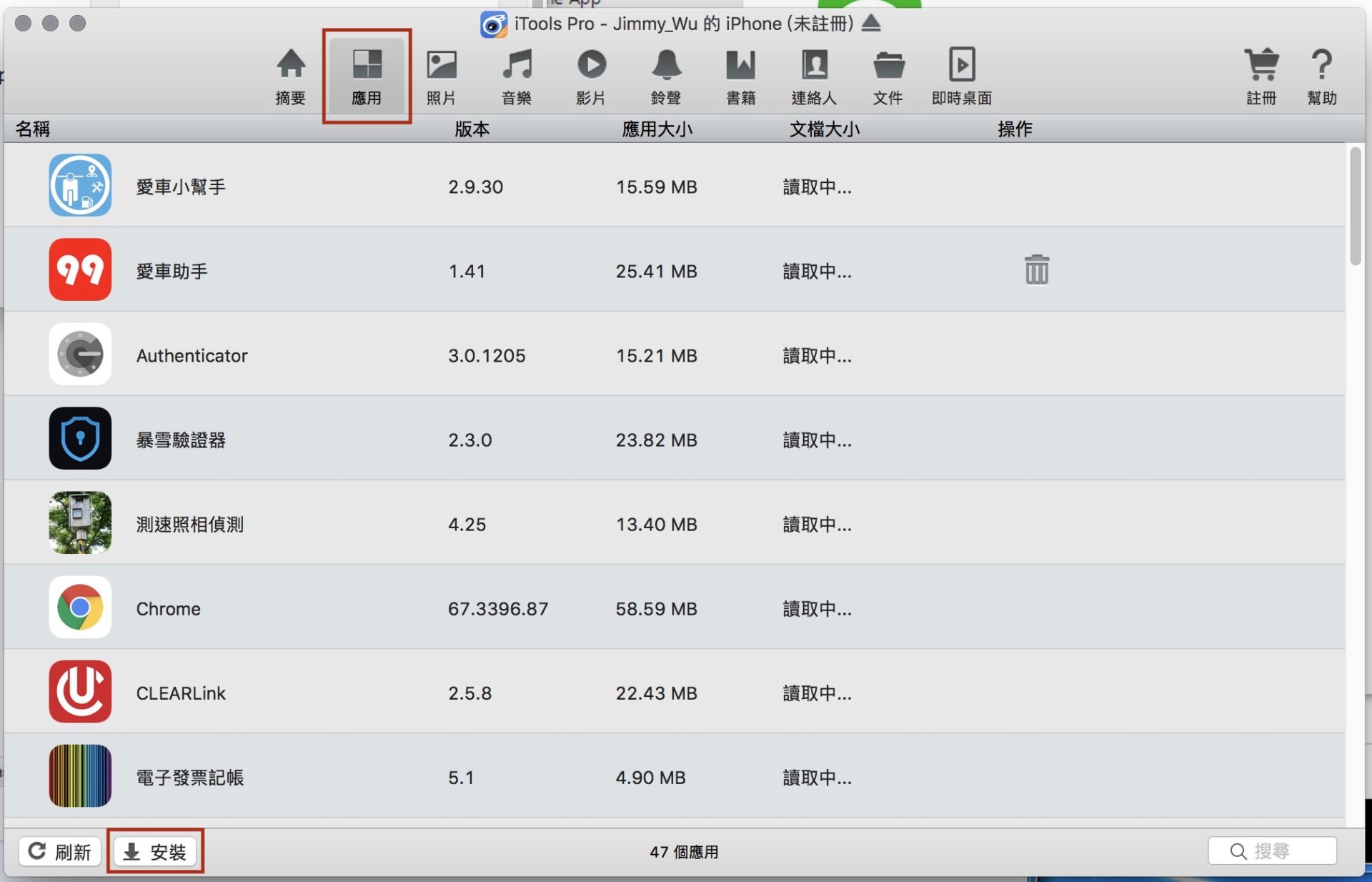The height and width of the screenshot is (882, 1372).
Task: Open the 摘要 summary tab
Action: point(290,76)
